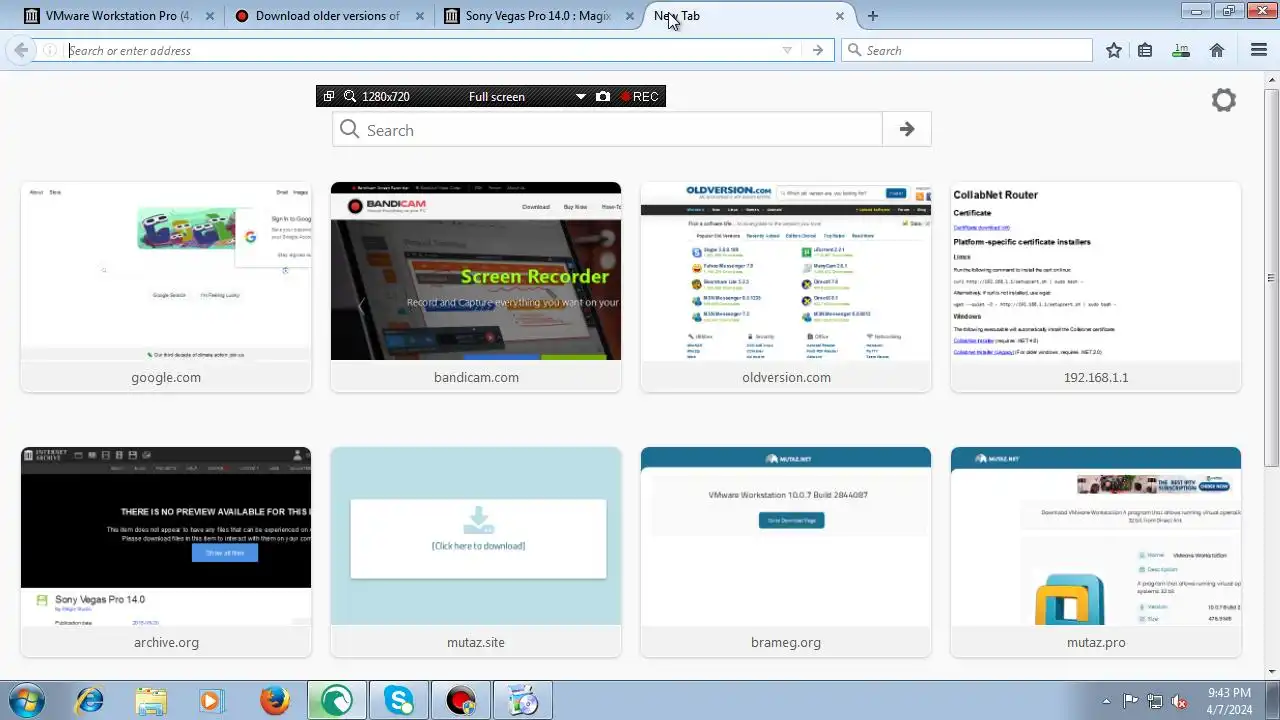Open address bar history dropdown arrow
The width and height of the screenshot is (1280, 720).
(787, 50)
